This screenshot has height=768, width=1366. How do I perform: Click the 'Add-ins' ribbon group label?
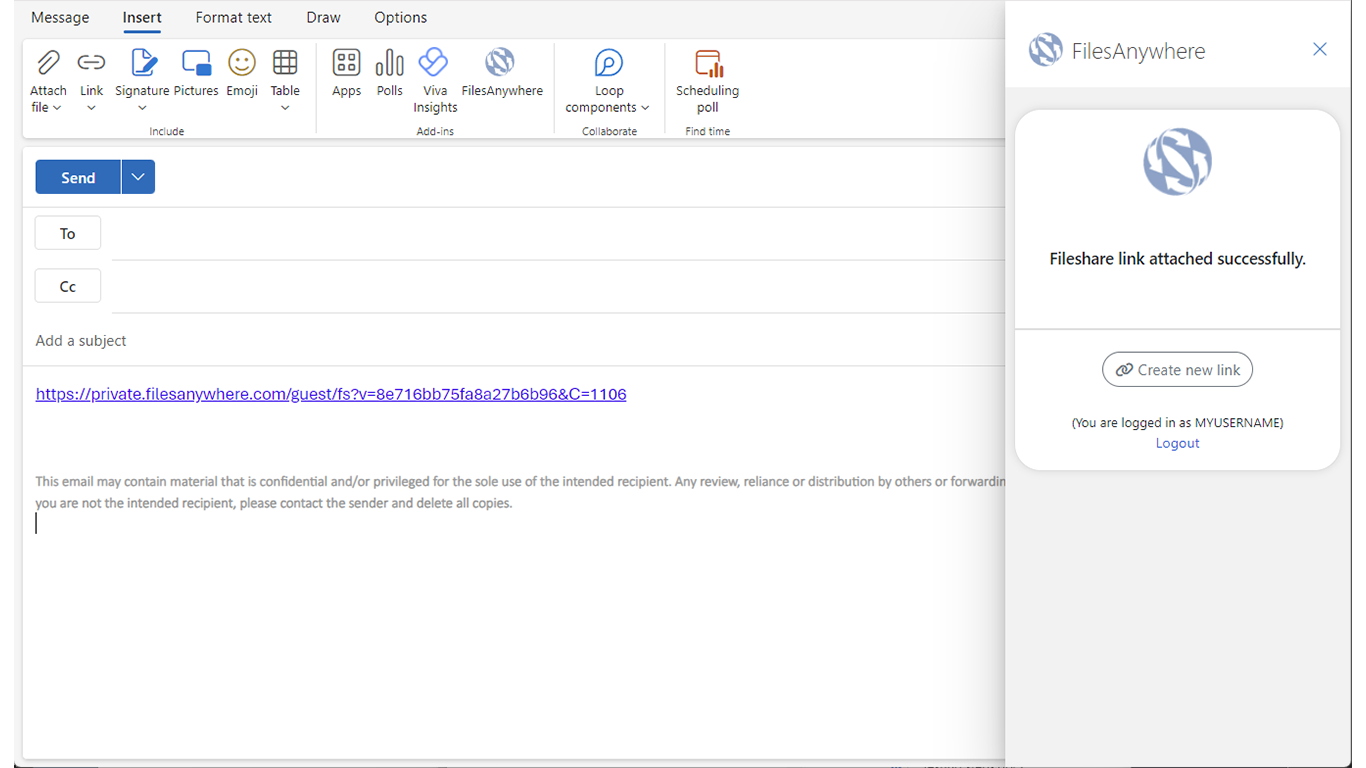435,131
